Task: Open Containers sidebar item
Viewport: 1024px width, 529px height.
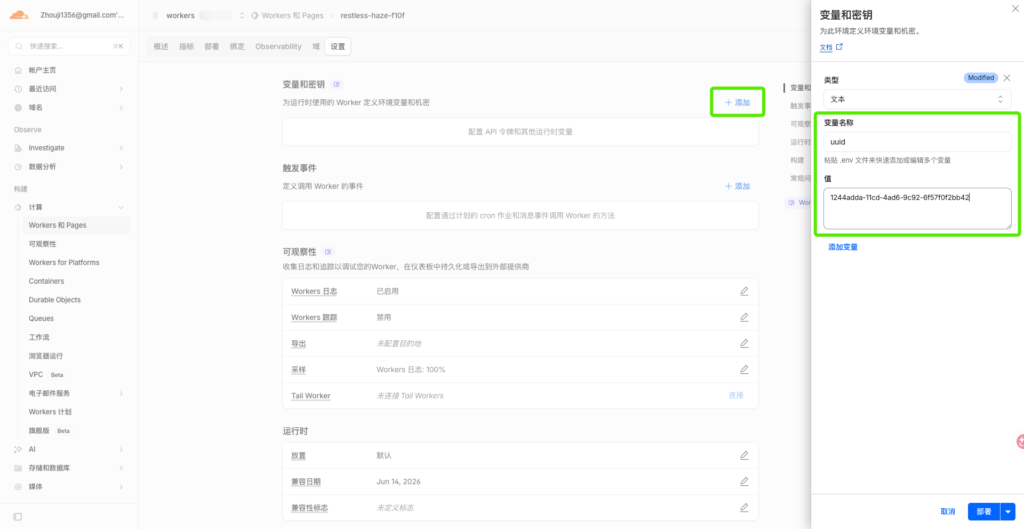Action: point(46,281)
